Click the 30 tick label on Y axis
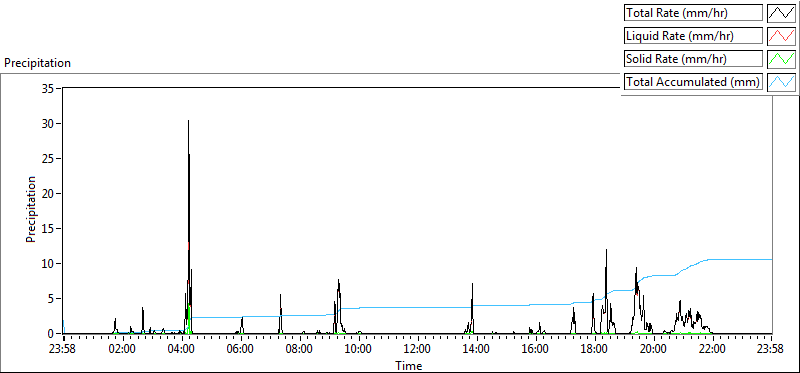 pyautogui.click(x=48, y=123)
